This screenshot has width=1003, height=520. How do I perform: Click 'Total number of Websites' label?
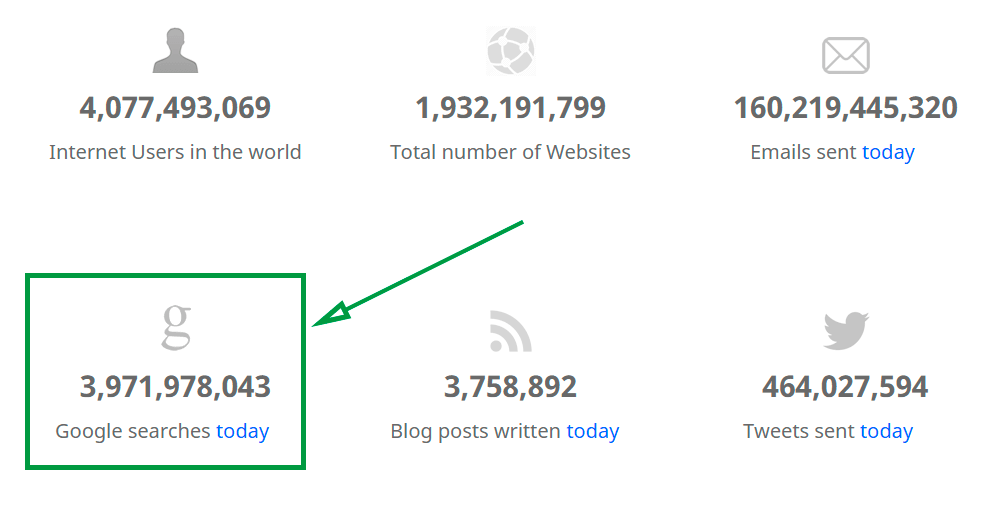[x=510, y=152]
